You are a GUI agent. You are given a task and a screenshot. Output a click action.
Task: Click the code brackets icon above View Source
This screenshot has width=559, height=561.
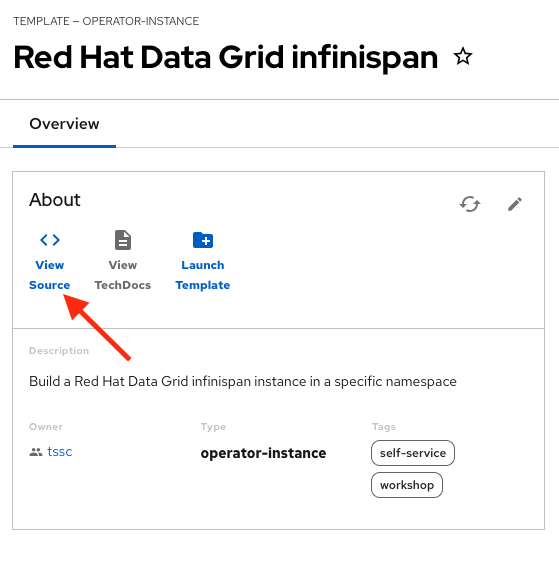tap(50, 240)
